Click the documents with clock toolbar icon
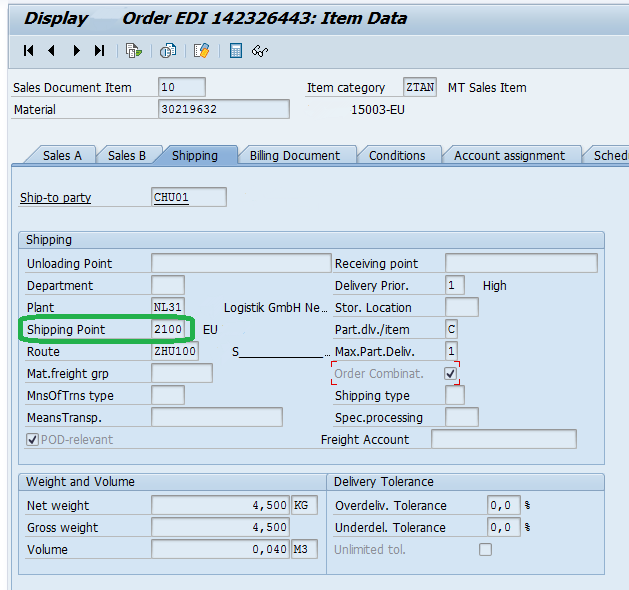 (168, 51)
